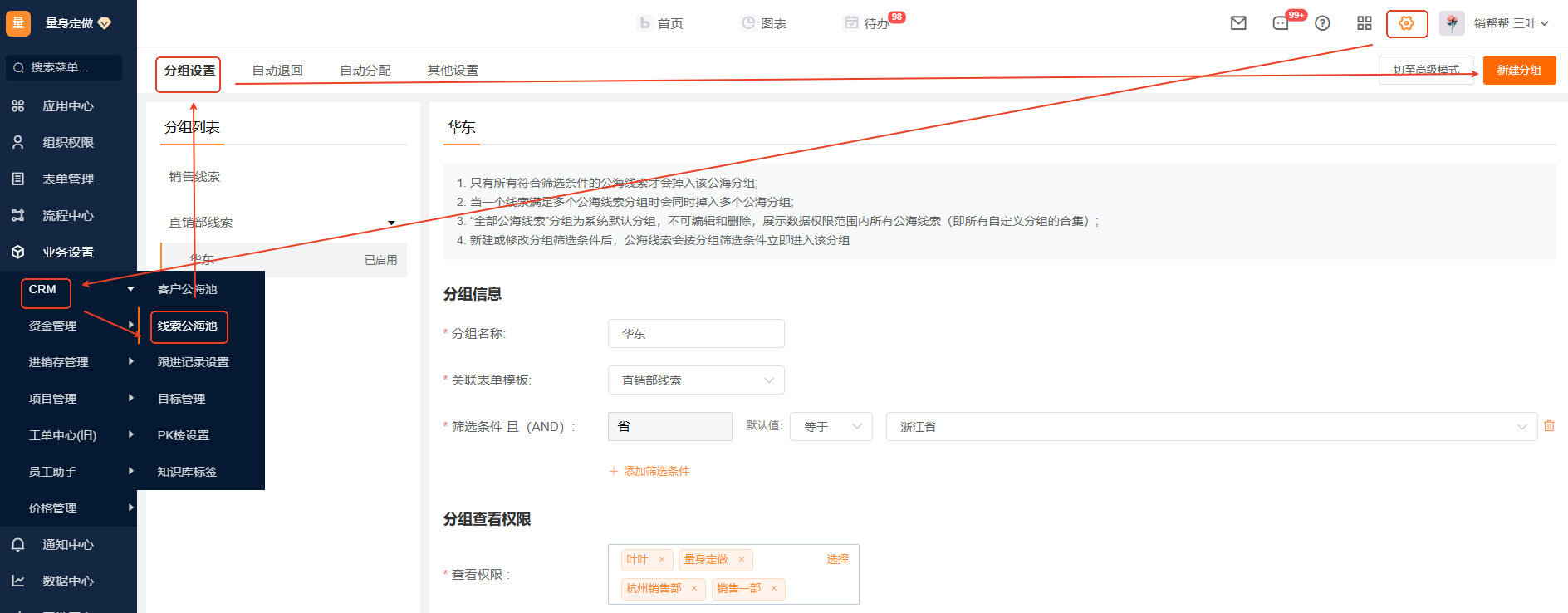The height and width of the screenshot is (613, 1568).
Task: Click the 新建分组 button
Action: pos(1519,71)
